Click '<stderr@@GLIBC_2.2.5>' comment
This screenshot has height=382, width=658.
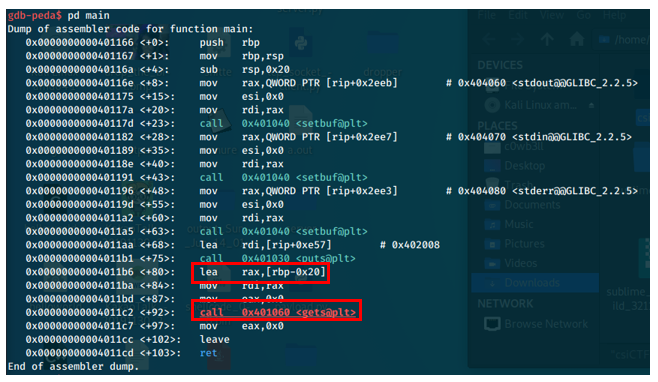click(x=574, y=191)
